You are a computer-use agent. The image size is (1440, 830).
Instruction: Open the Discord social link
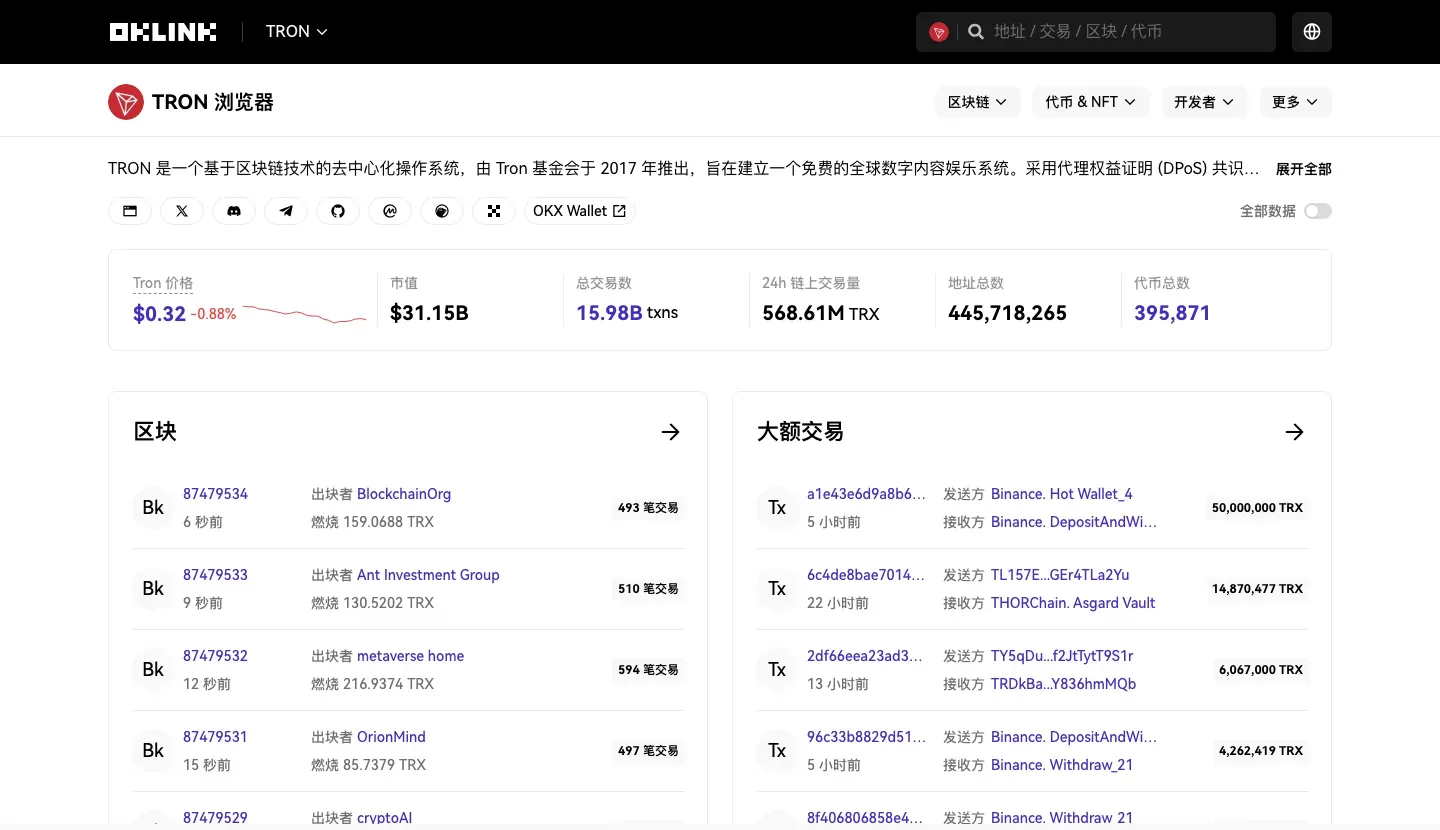tap(234, 211)
